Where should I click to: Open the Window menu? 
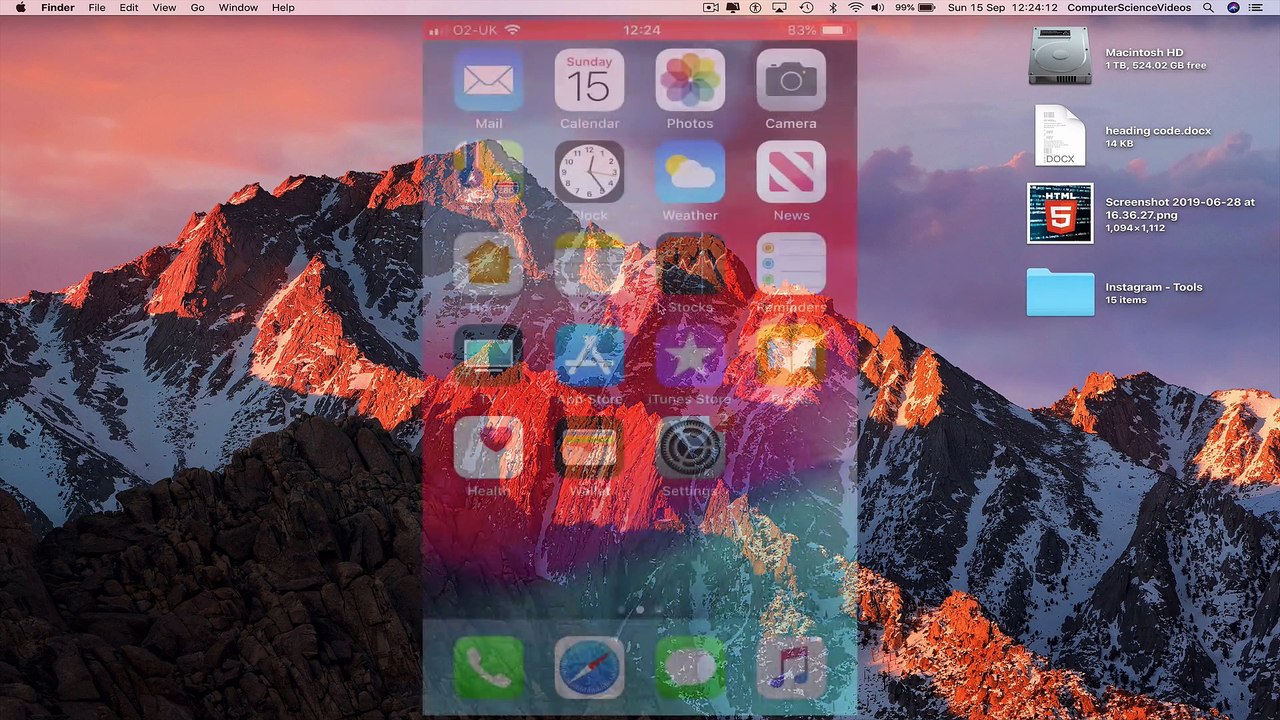[238, 7]
